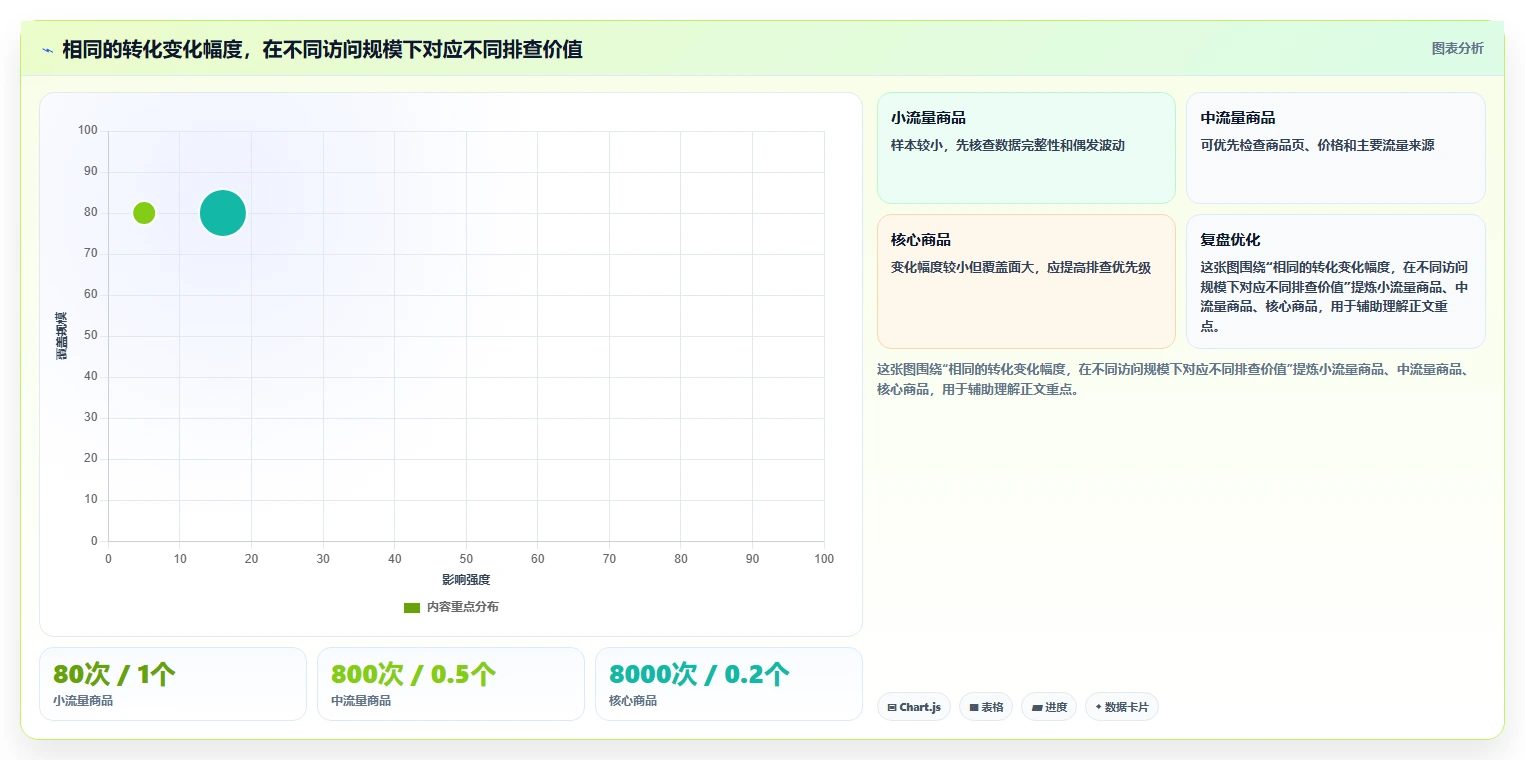
Task: Open the 核心商品 info card
Action: point(1026,281)
